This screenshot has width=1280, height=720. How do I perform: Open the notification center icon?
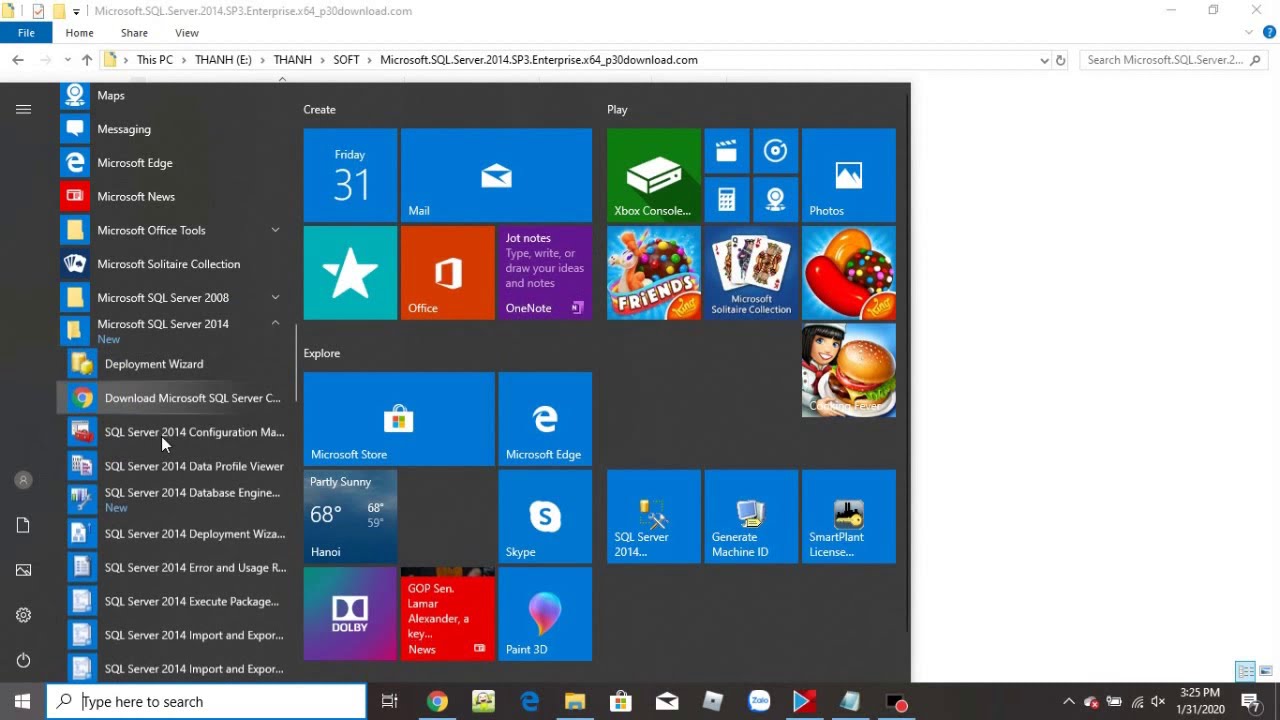(x=1250, y=702)
